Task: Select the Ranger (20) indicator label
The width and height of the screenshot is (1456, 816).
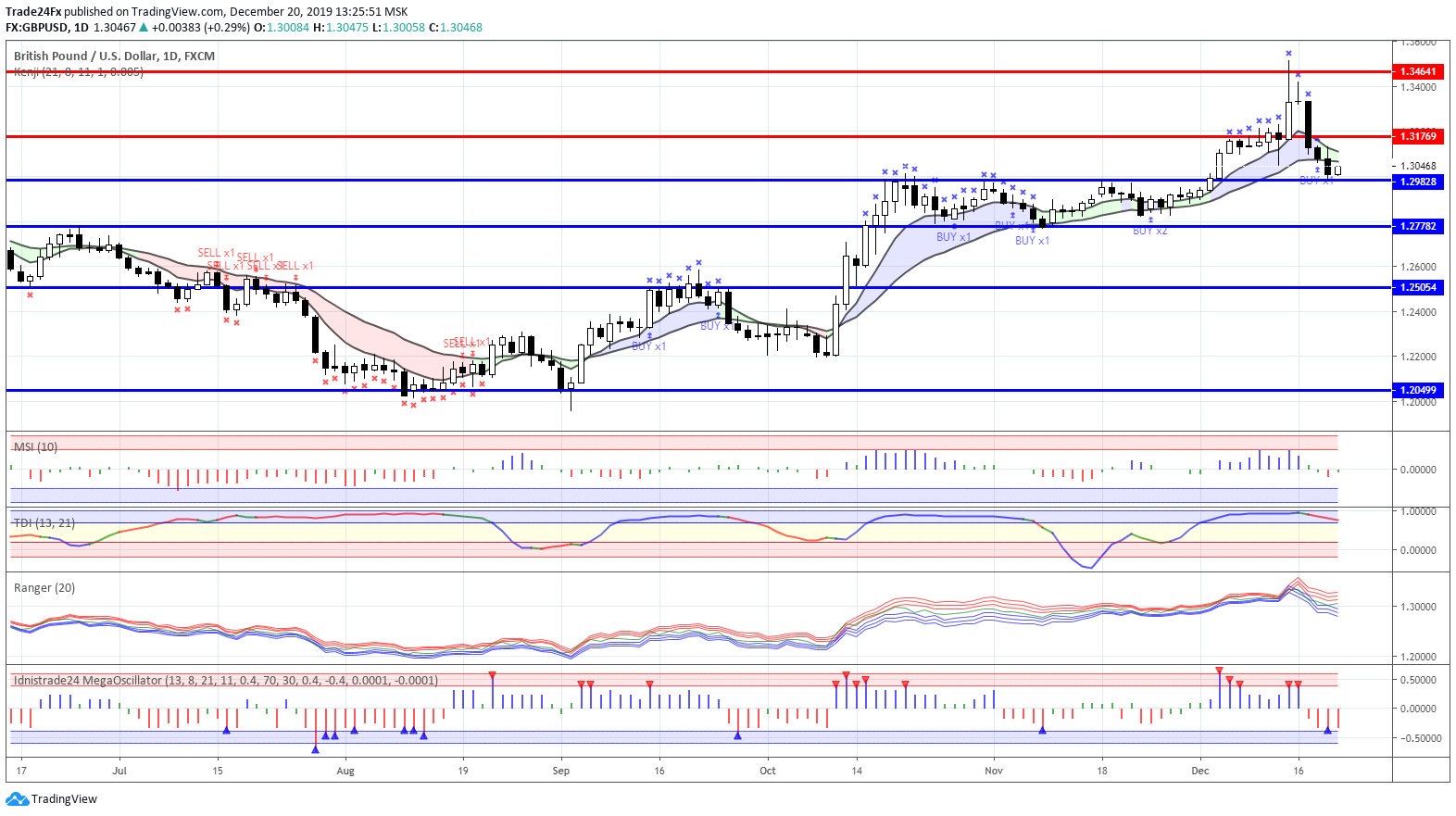Action: click(44, 587)
